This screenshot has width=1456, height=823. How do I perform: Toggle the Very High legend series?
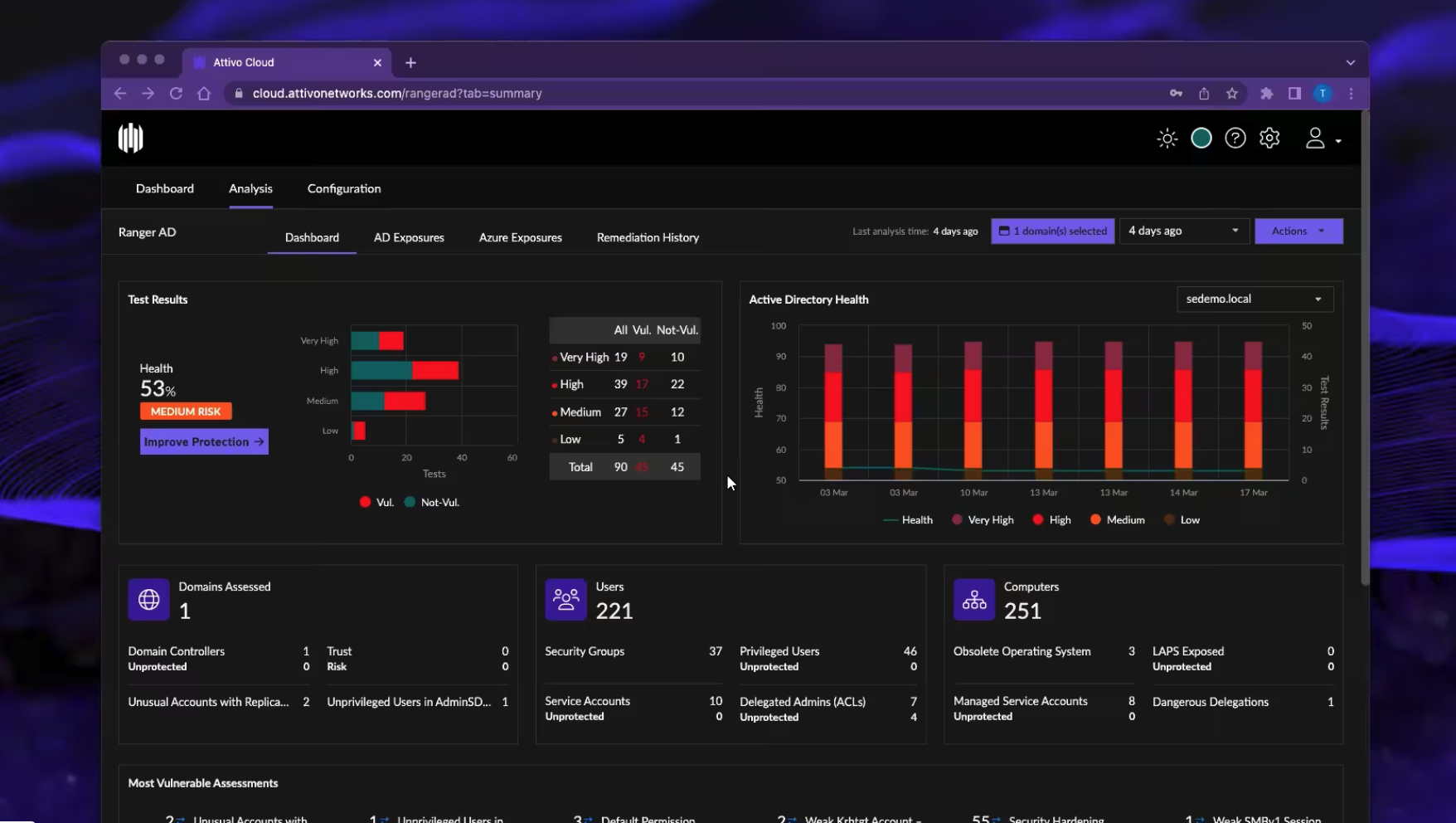click(x=983, y=520)
